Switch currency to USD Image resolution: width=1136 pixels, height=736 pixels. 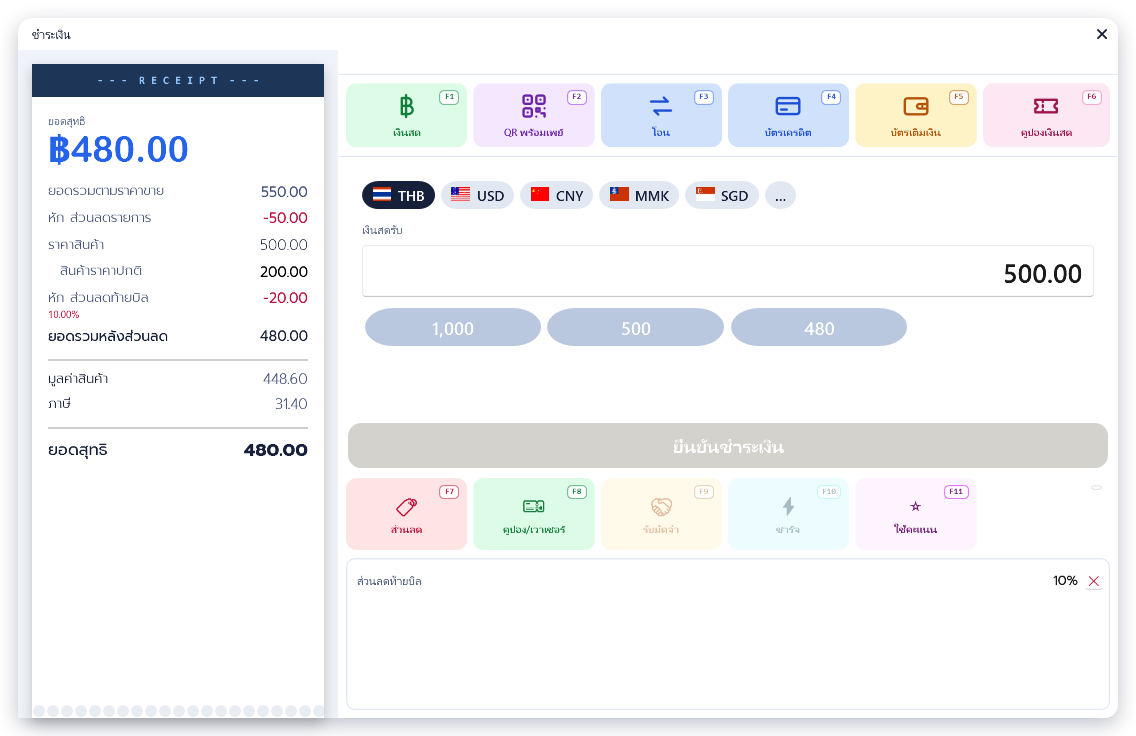point(477,196)
